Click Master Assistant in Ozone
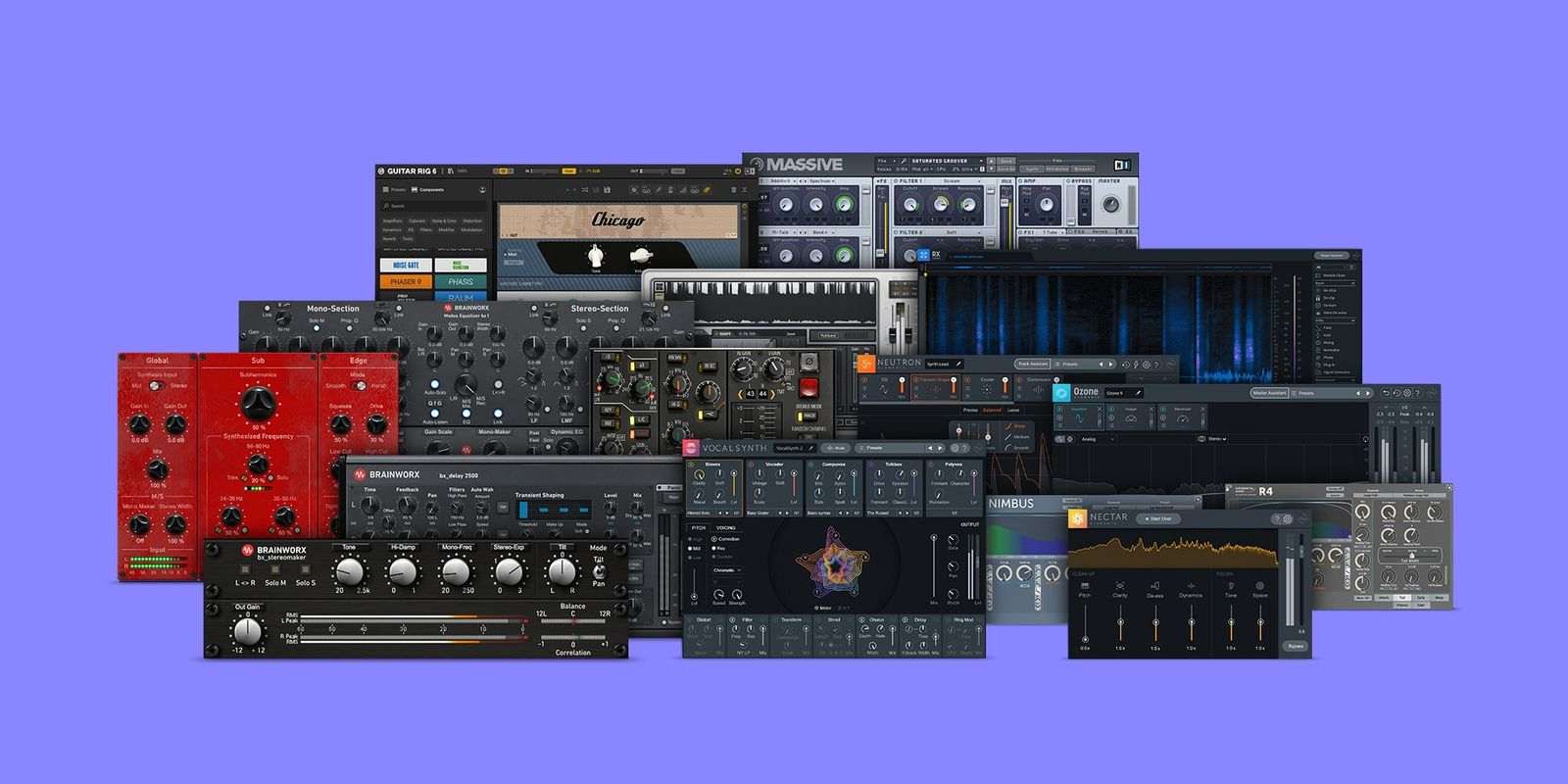The image size is (1568, 784). tap(1269, 393)
